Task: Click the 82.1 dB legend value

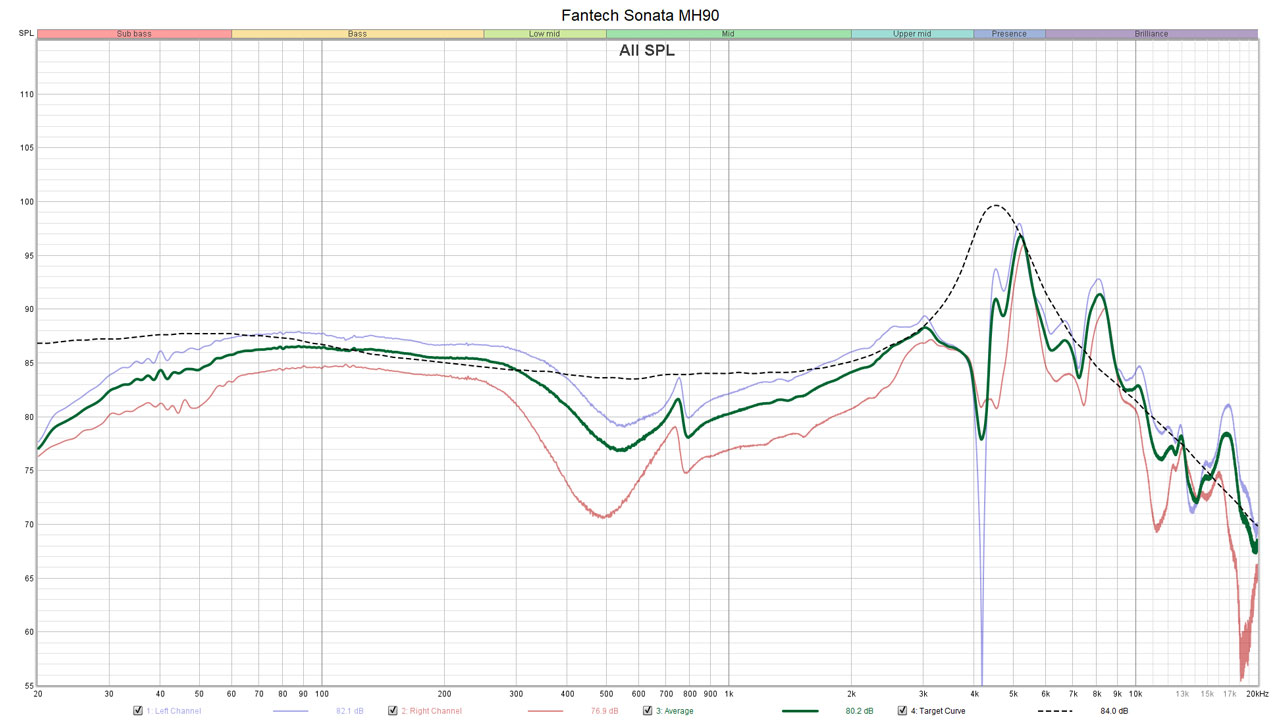Action: point(349,711)
